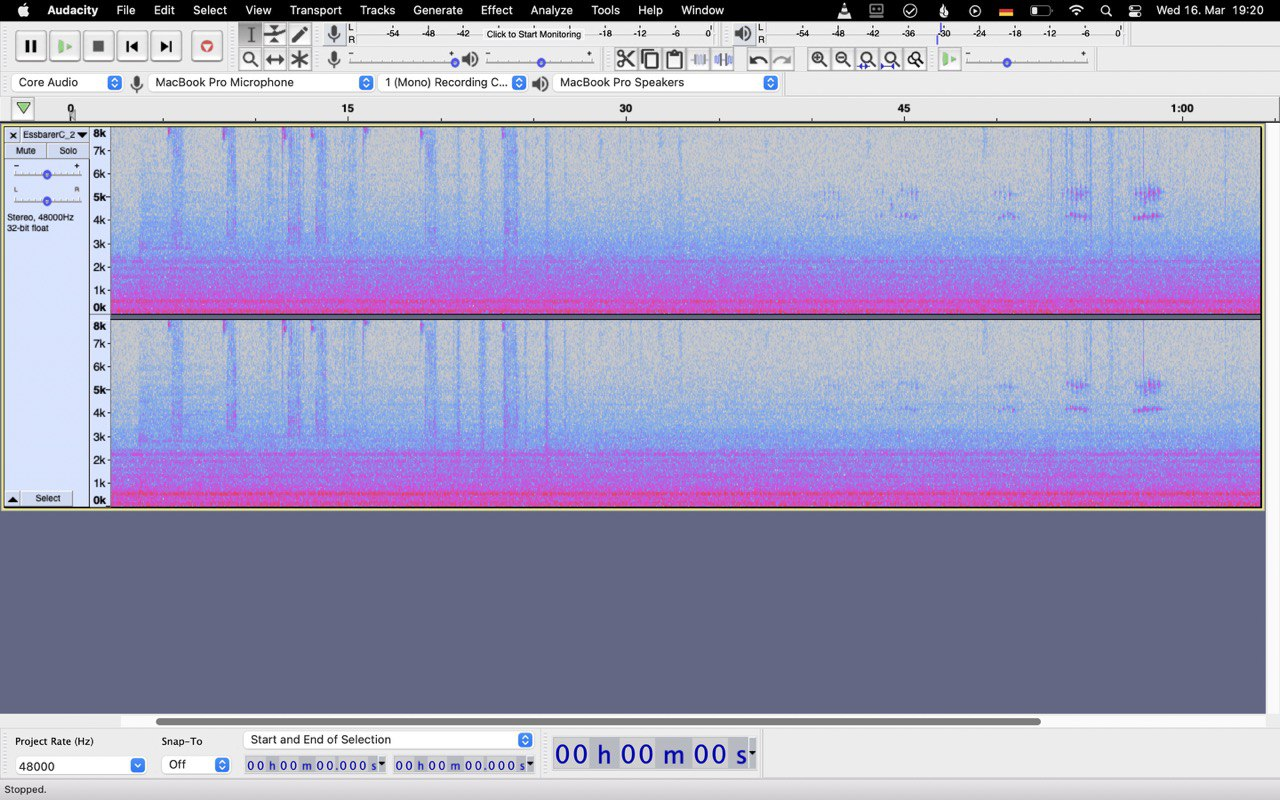The image size is (1280, 800).
Task: Open the Effect menu
Action: tap(496, 10)
